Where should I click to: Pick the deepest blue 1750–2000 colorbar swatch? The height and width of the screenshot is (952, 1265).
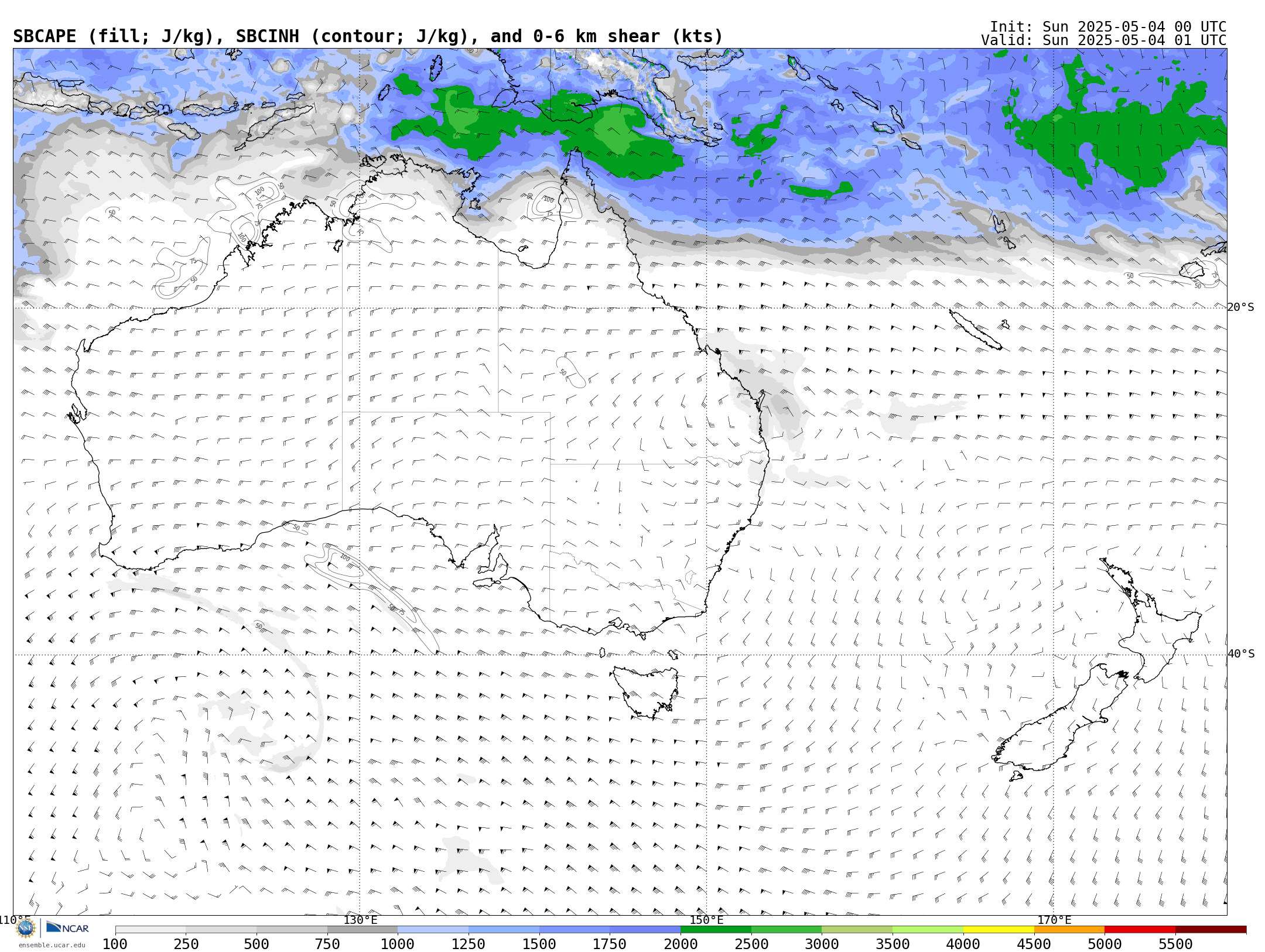coord(645,930)
